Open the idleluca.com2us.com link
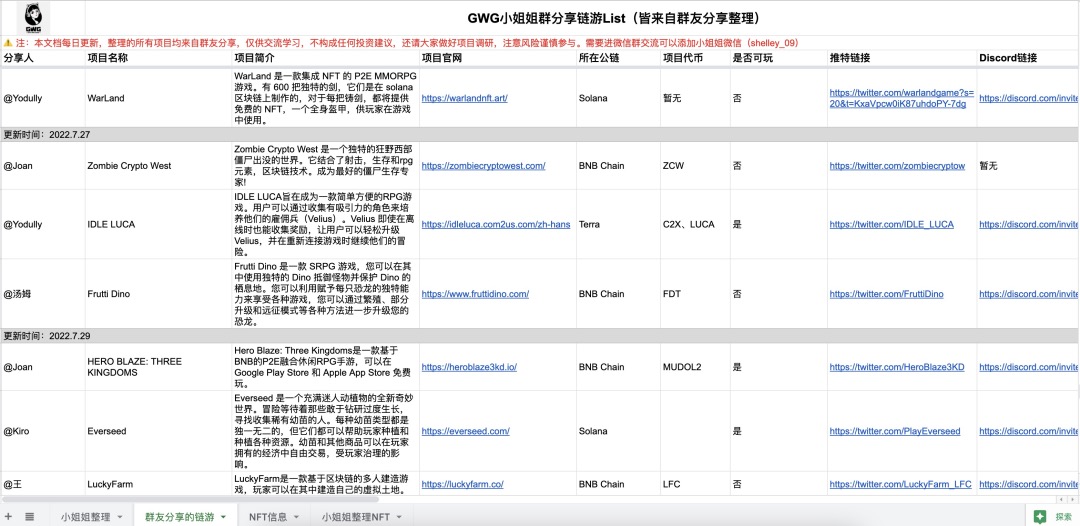Image resolution: width=1080 pixels, height=526 pixels. [x=496, y=224]
